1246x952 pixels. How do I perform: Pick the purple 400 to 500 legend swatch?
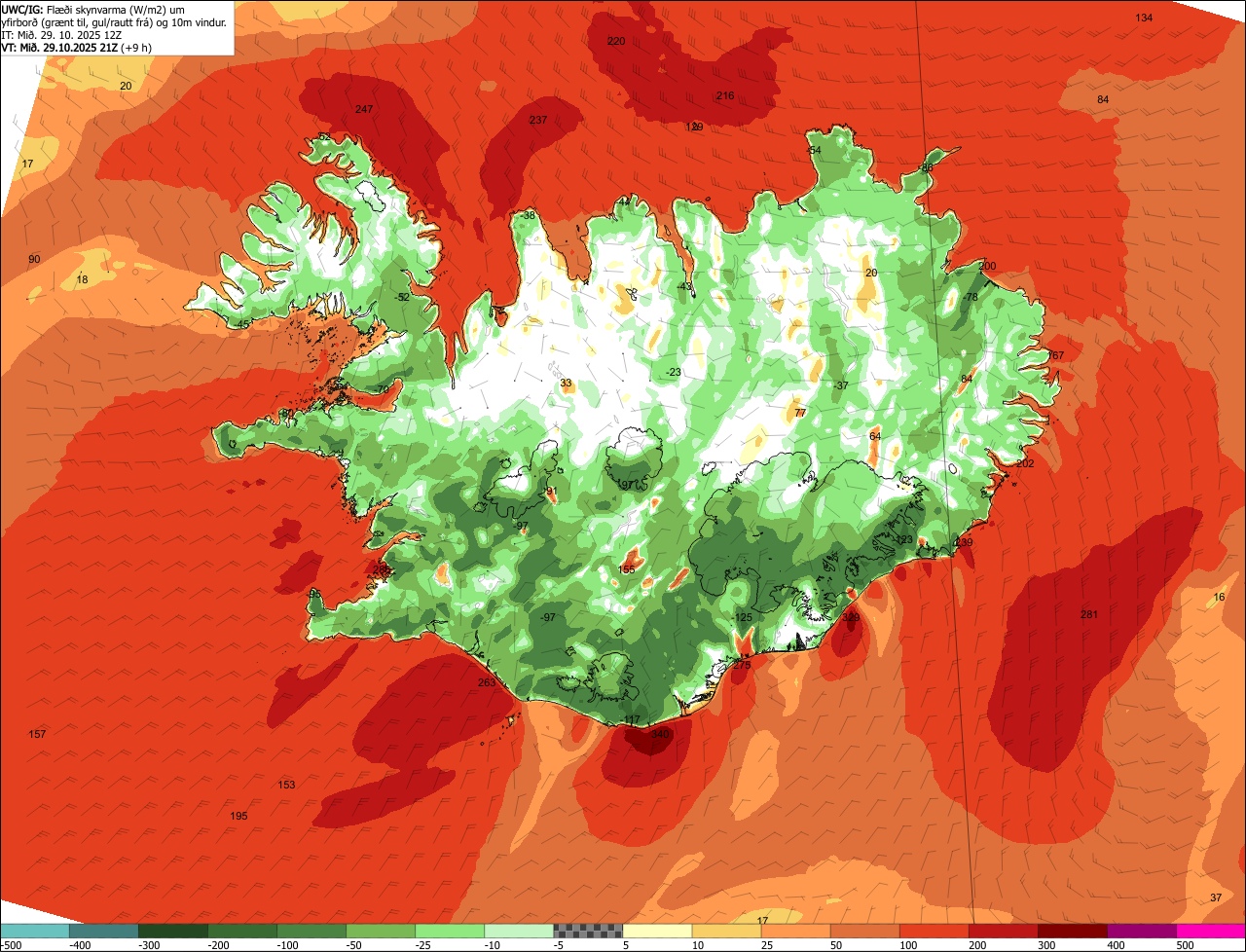click(1142, 931)
